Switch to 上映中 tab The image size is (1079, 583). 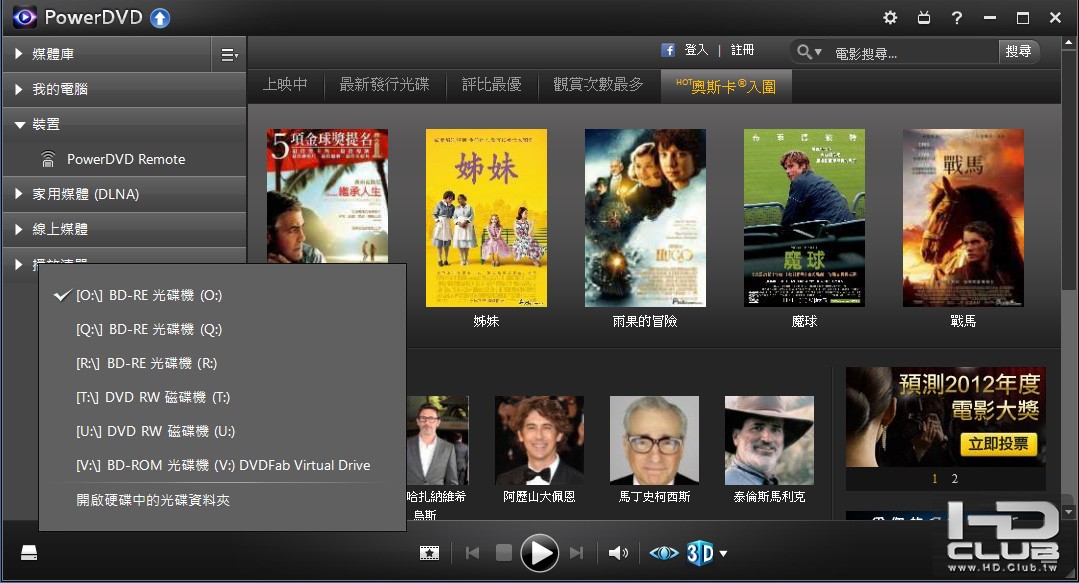point(285,85)
